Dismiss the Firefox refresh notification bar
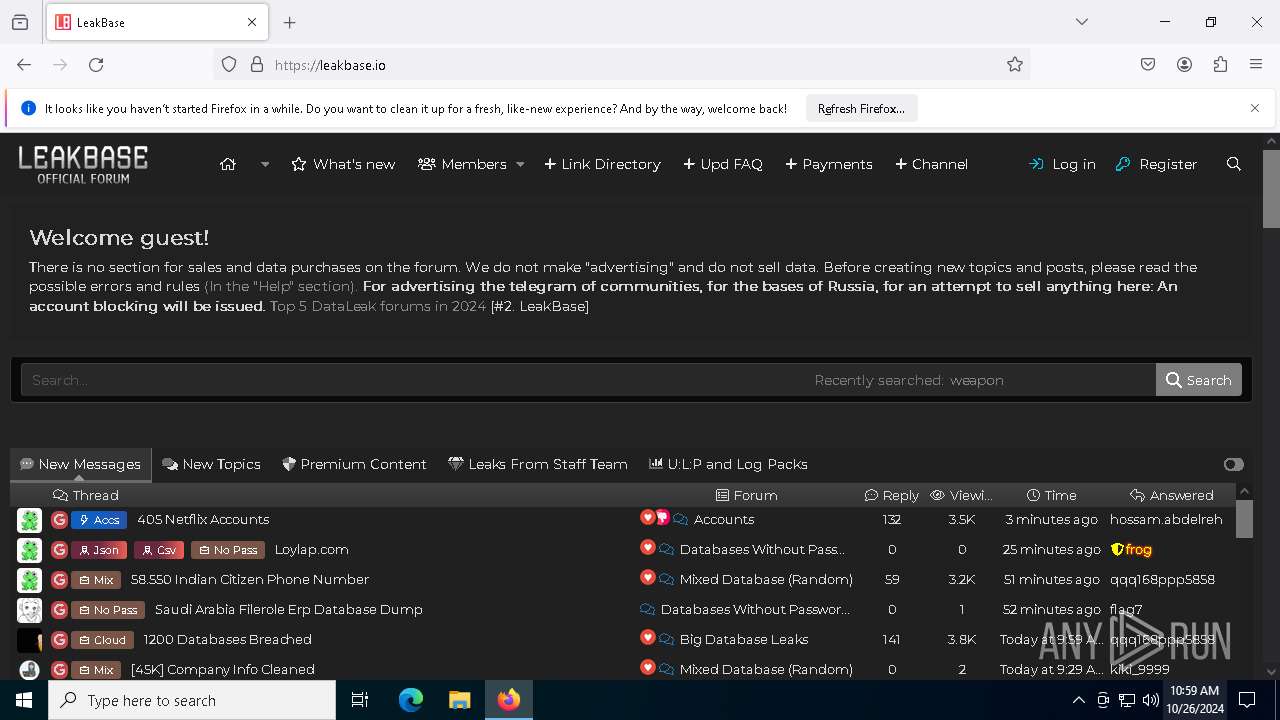 click(1255, 108)
